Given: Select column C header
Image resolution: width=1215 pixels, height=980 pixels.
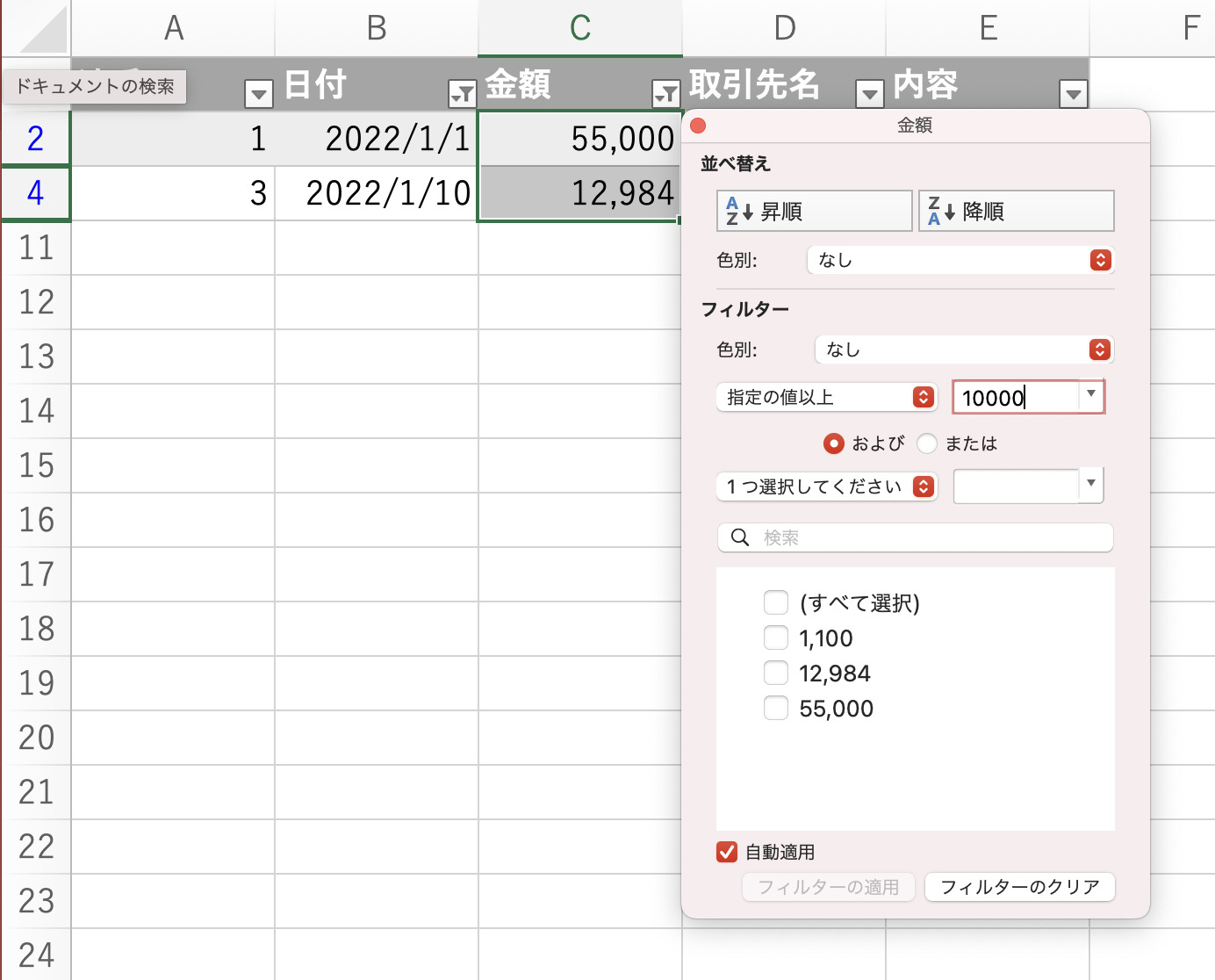Looking at the screenshot, I should (x=579, y=28).
